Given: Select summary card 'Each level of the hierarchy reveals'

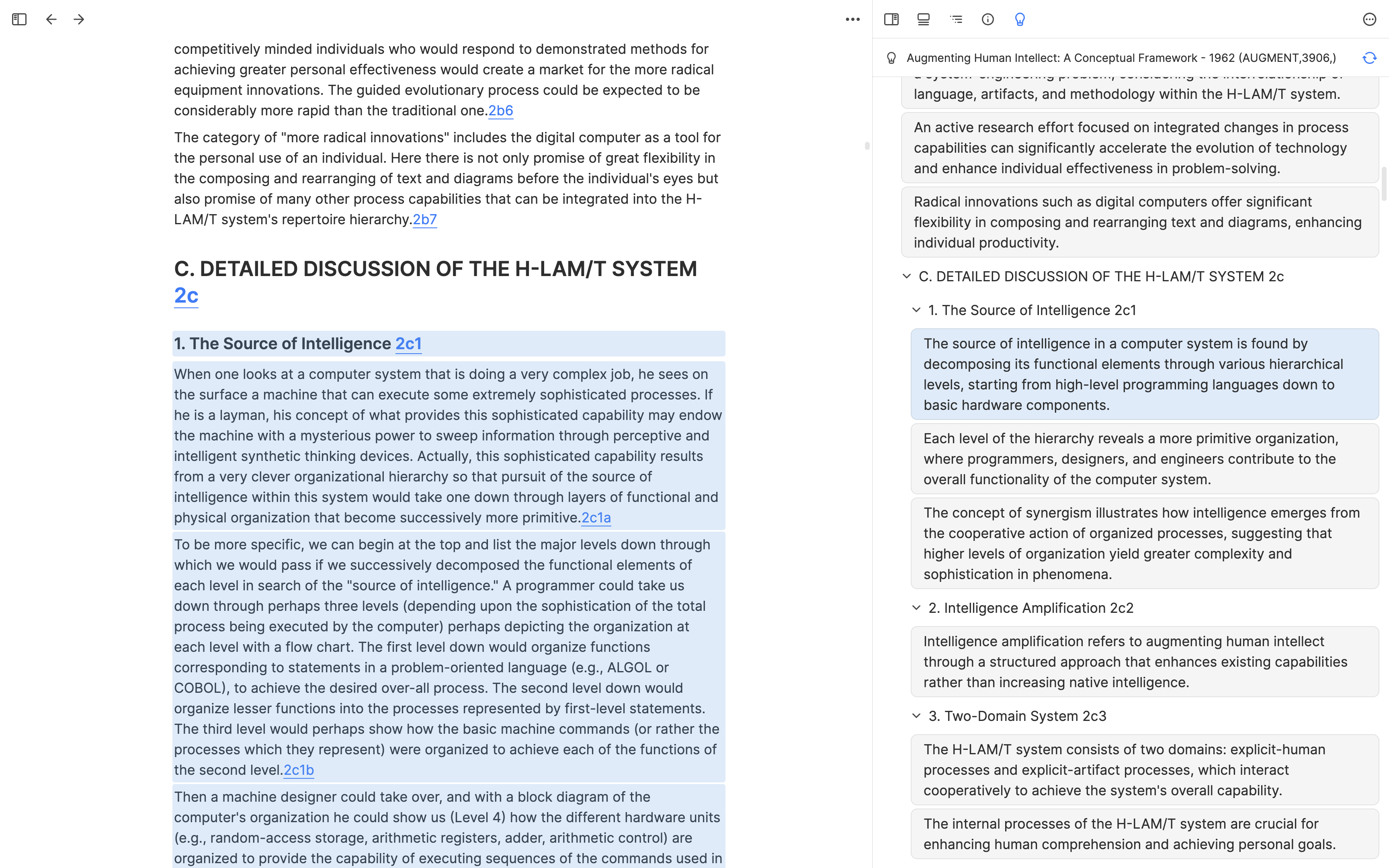Looking at the screenshot, I should (x=1145, y=459).
